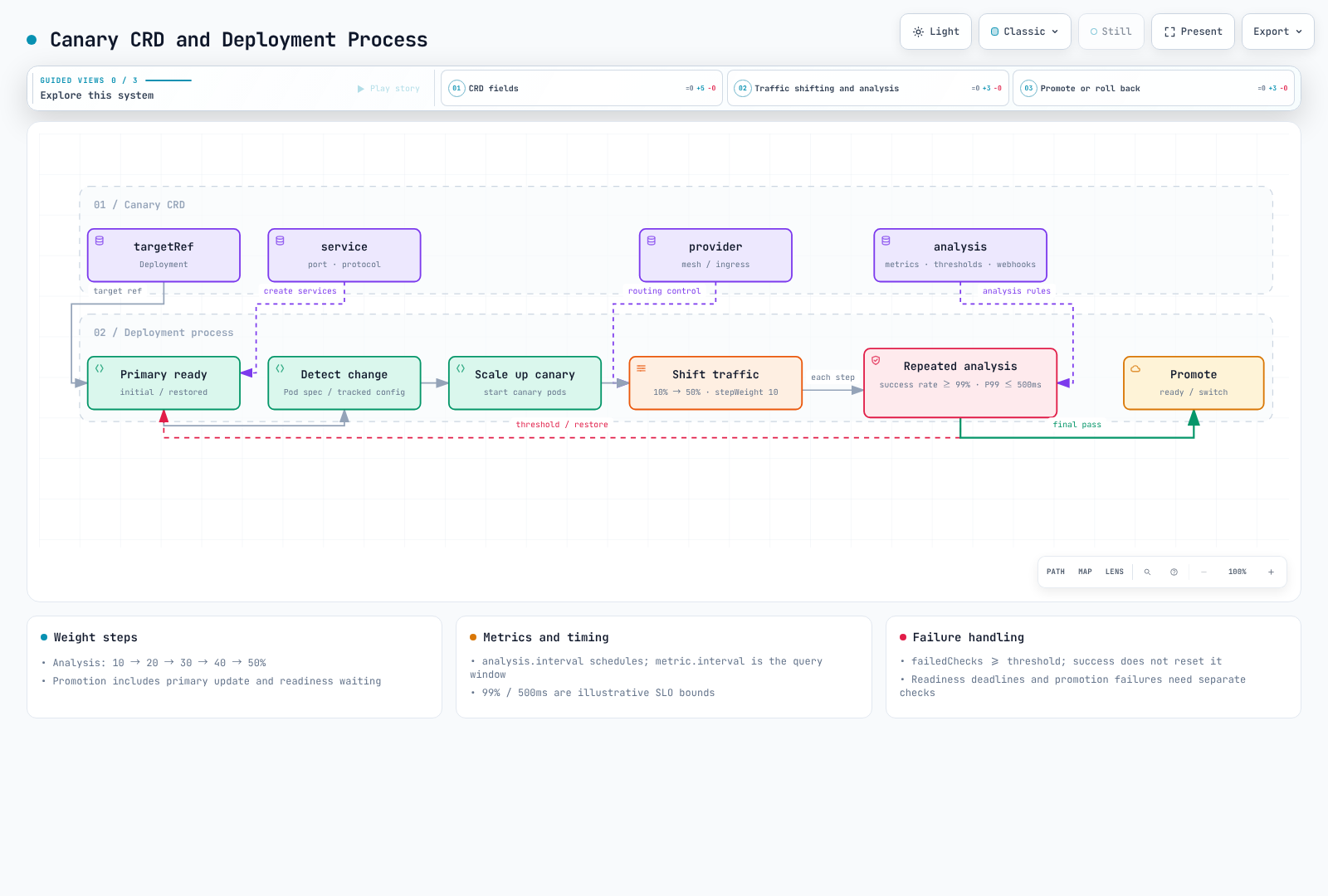1328x896 pixels.
Task: Select the Shift traffic node
Action: point(715,383)
